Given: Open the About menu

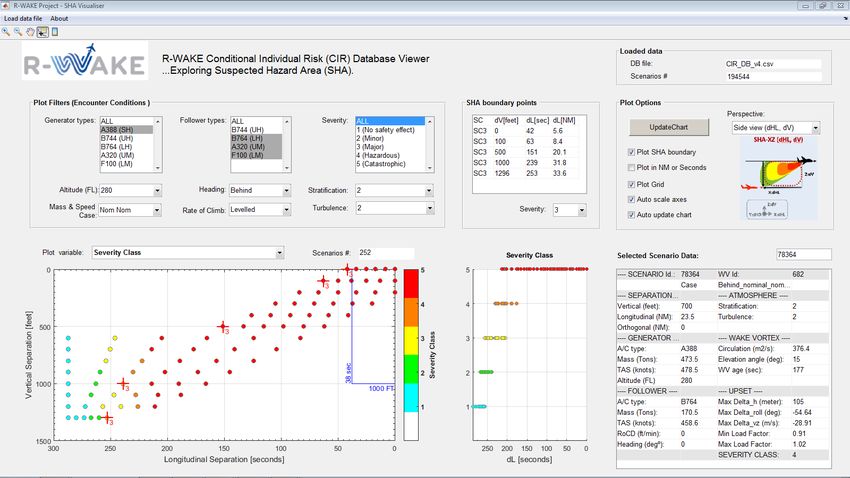Looking at the screenshot, I should coord(59,18).
